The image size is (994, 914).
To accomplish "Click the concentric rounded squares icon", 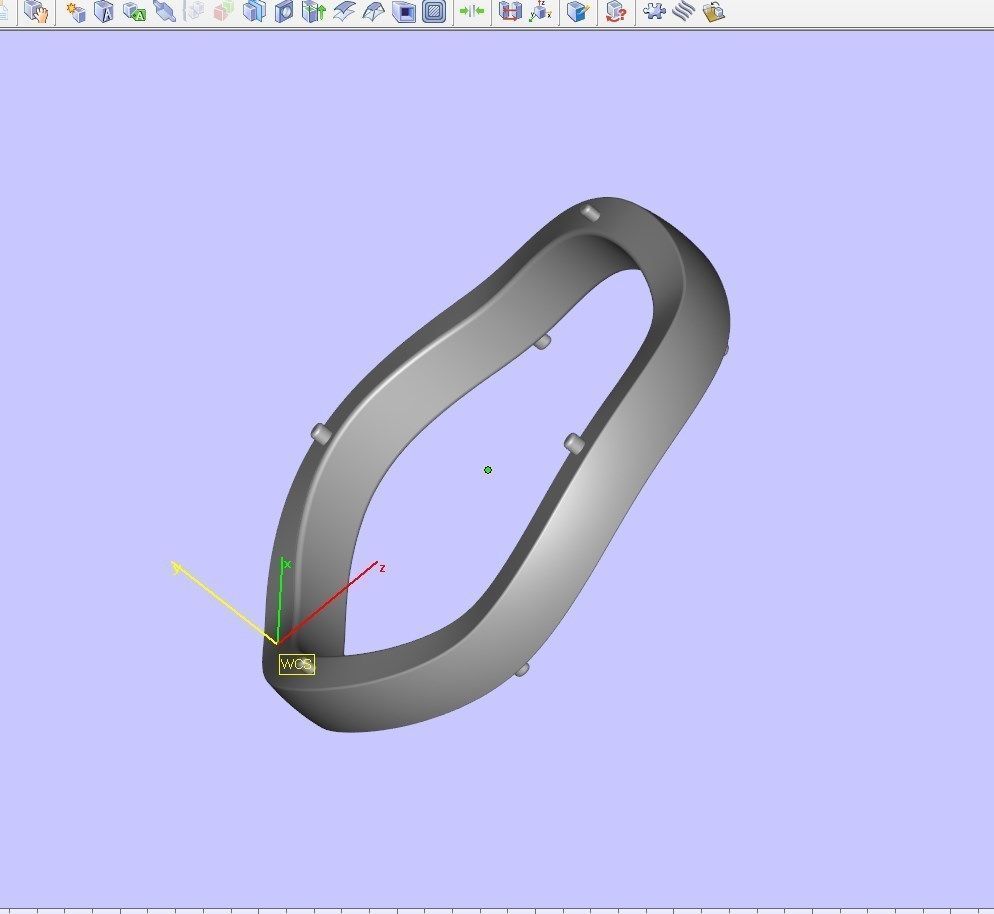I will (434, 11).
